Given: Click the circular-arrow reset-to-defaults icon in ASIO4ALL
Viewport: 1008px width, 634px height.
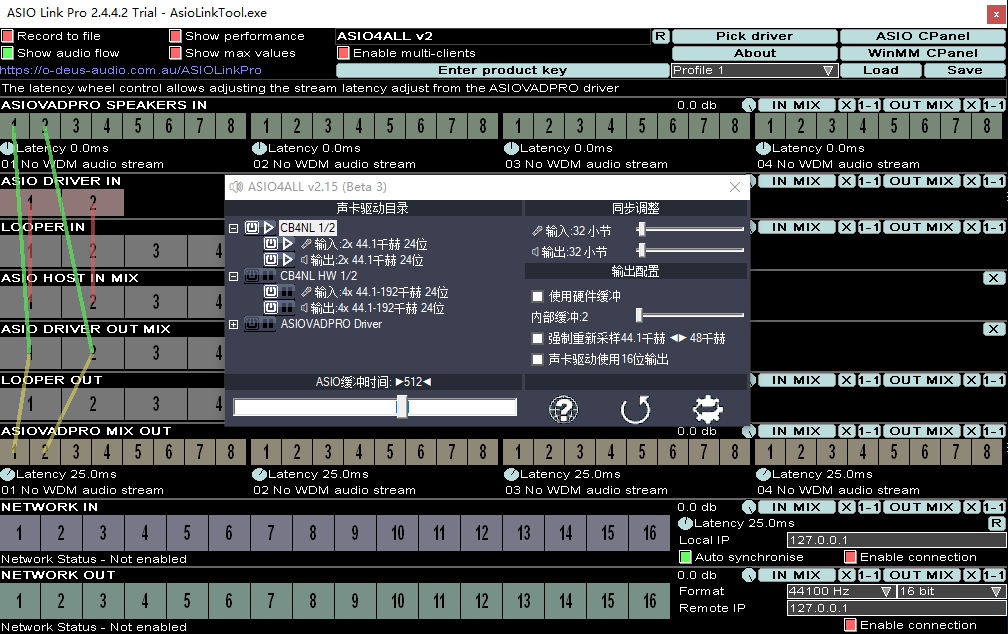Looking at the screenshot, I should pos(635,410).
